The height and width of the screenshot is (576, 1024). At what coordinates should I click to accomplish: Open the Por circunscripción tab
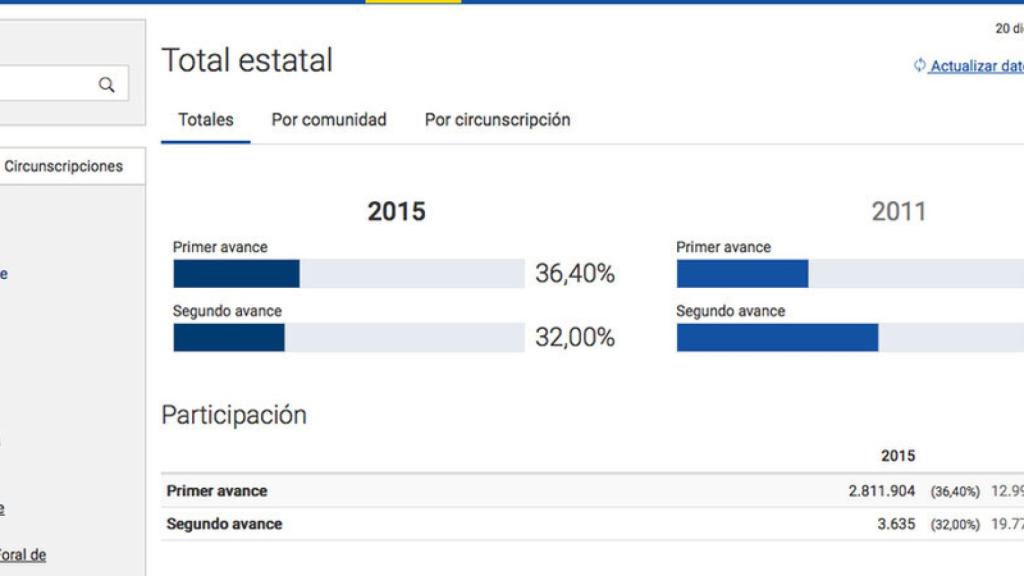pyautogui.click(x=497, y=120)
